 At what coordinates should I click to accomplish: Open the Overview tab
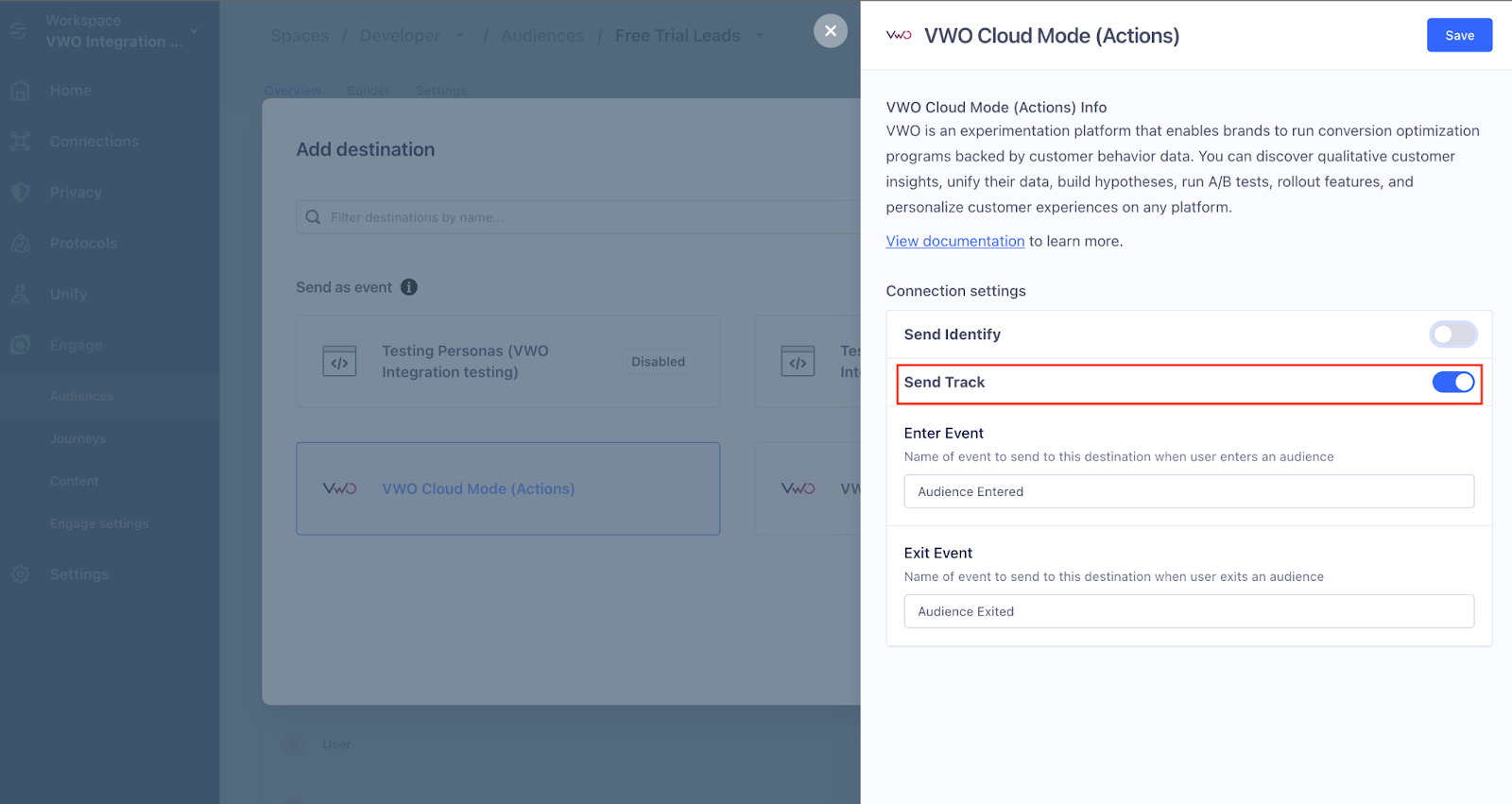[x=293, y=91]
